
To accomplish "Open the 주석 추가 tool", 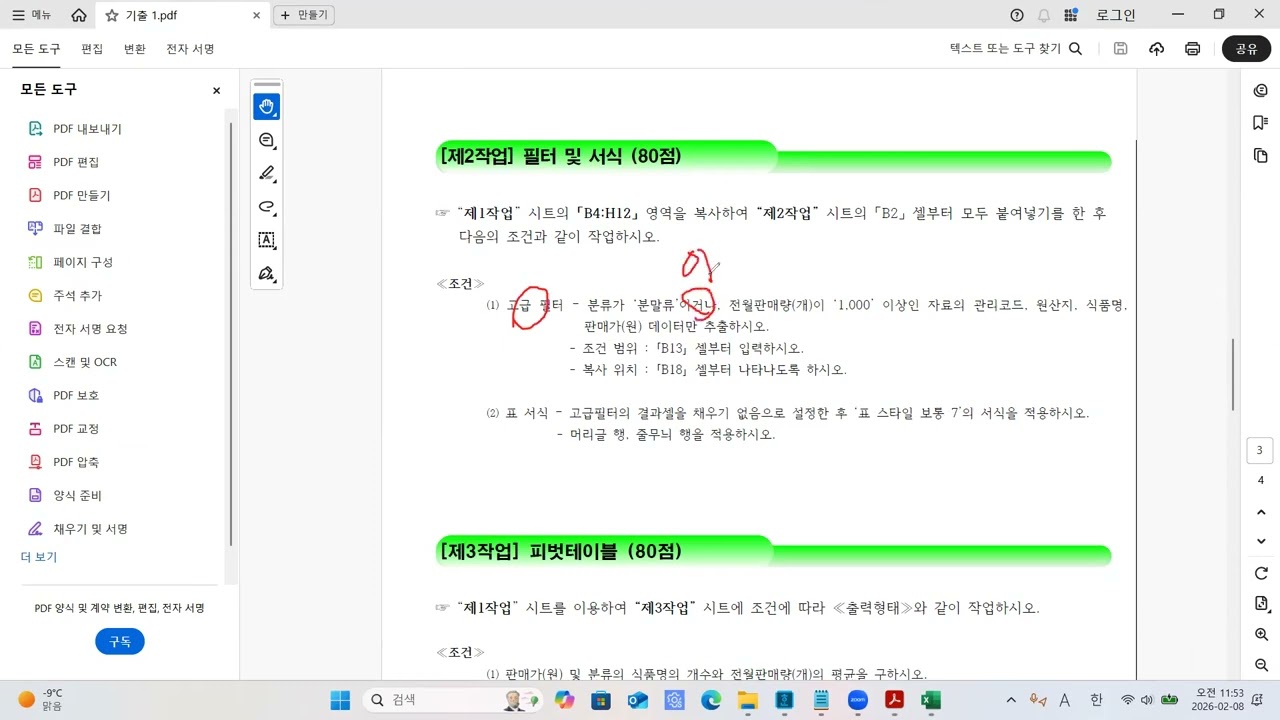I will tap(76, 295).
